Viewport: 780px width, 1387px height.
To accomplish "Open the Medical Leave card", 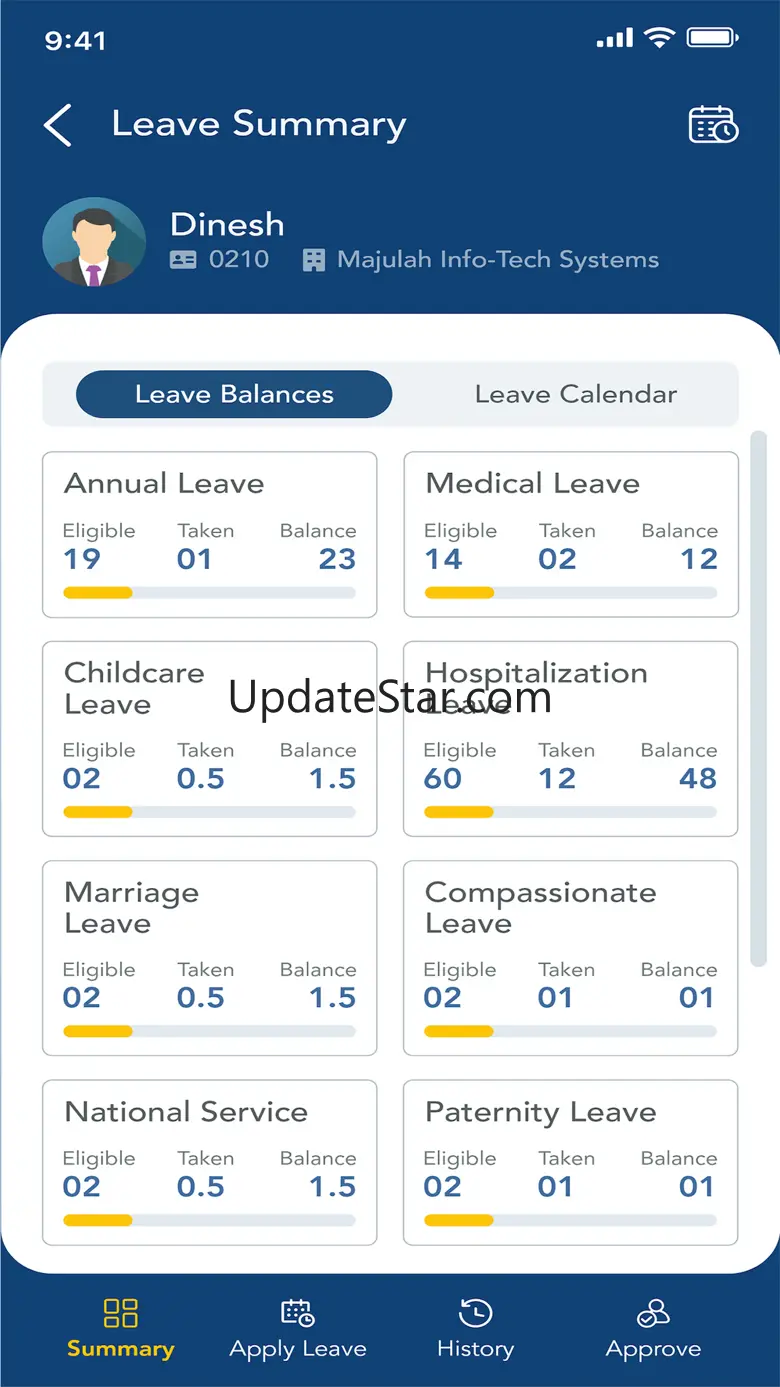I will point(571,535).
